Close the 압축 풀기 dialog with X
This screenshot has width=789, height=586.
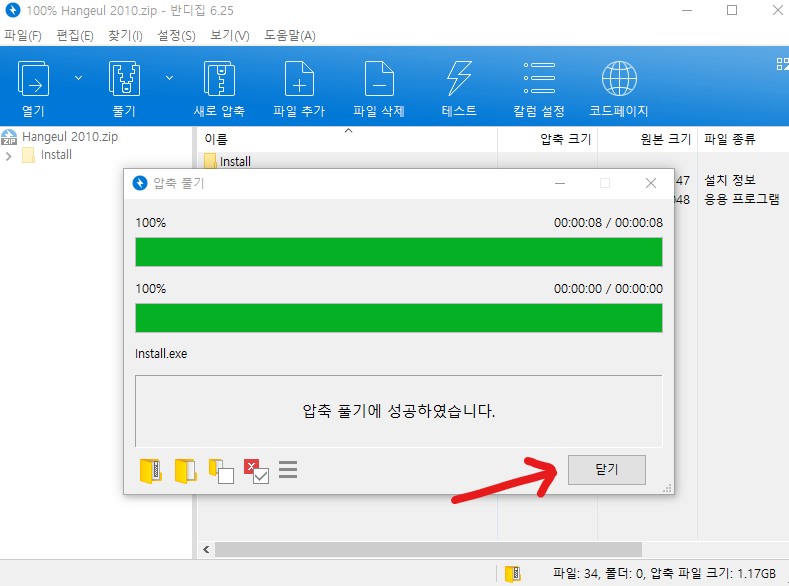click(x=651, y=183)
